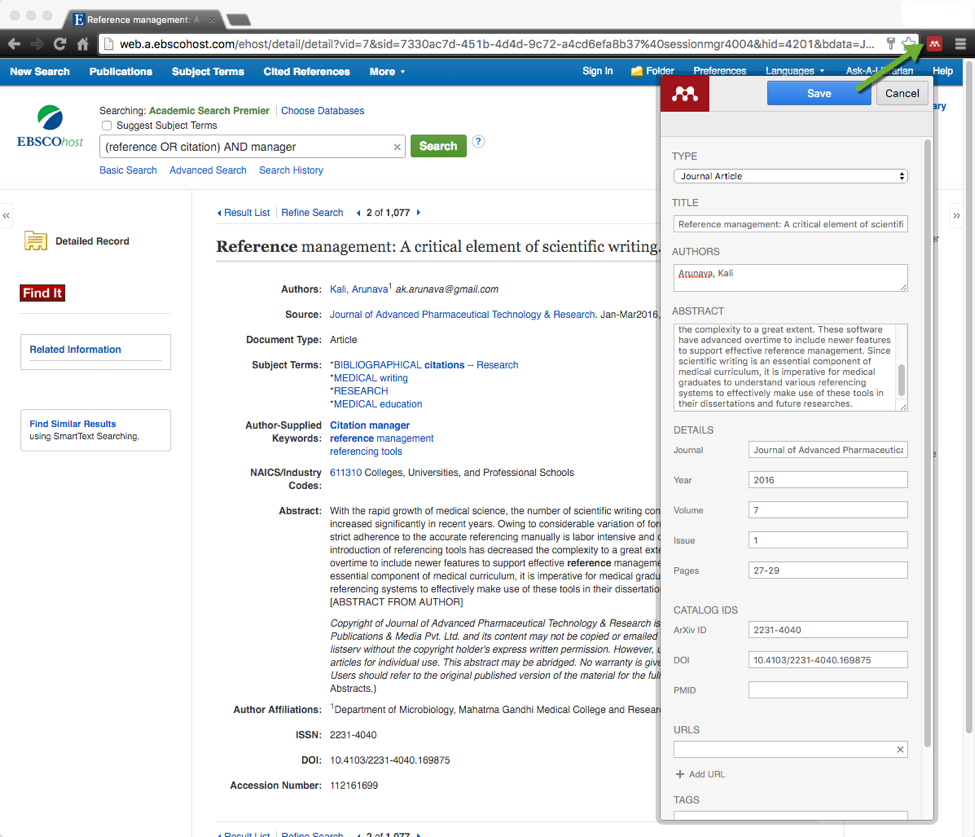The height and width of the screenshot is (837, 975).
Task: Remove the URL with its X icon
Action: click(x=900, y=749)
